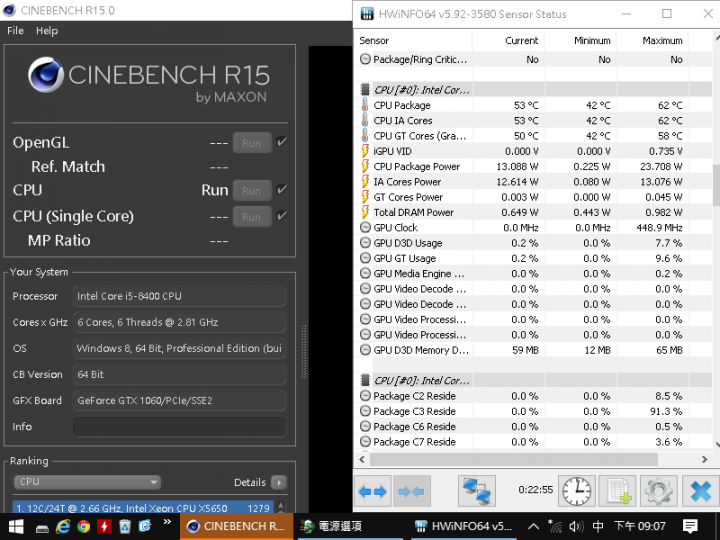
Task: Open the File menu in Cinebench
Action: click(x=15, y=31)
